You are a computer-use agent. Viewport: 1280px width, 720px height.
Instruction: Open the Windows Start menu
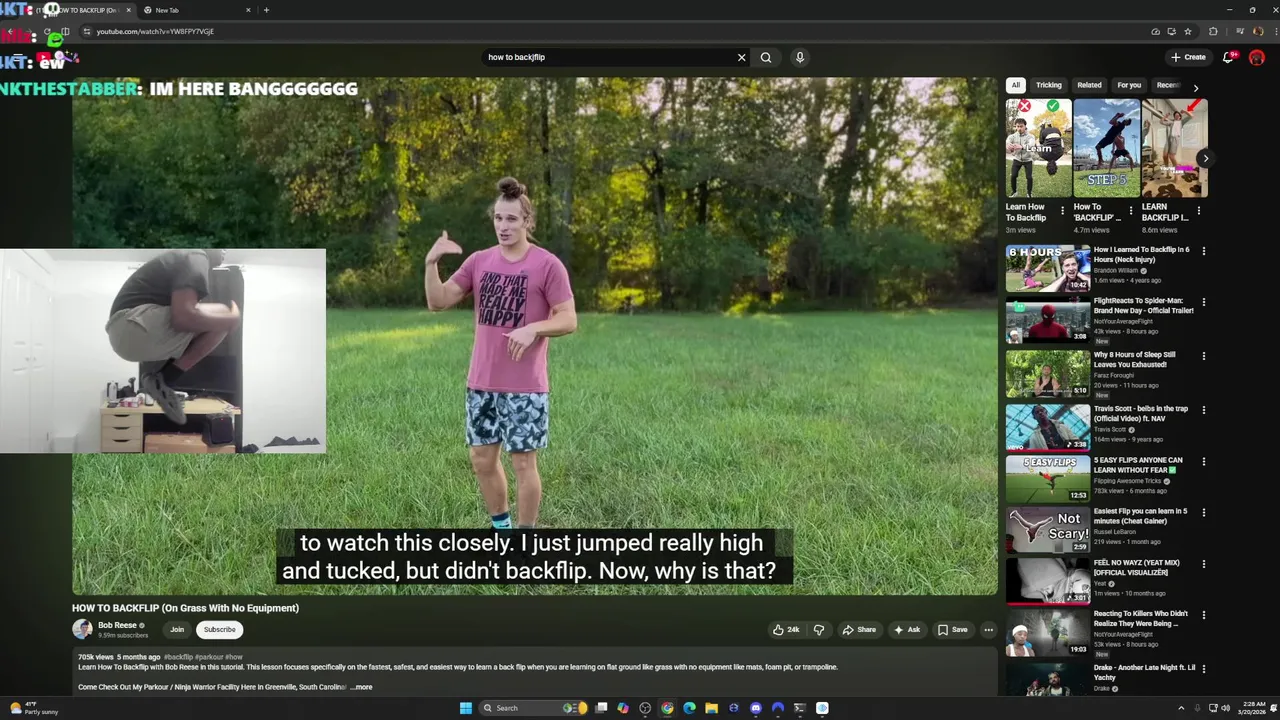click(465, 708)
